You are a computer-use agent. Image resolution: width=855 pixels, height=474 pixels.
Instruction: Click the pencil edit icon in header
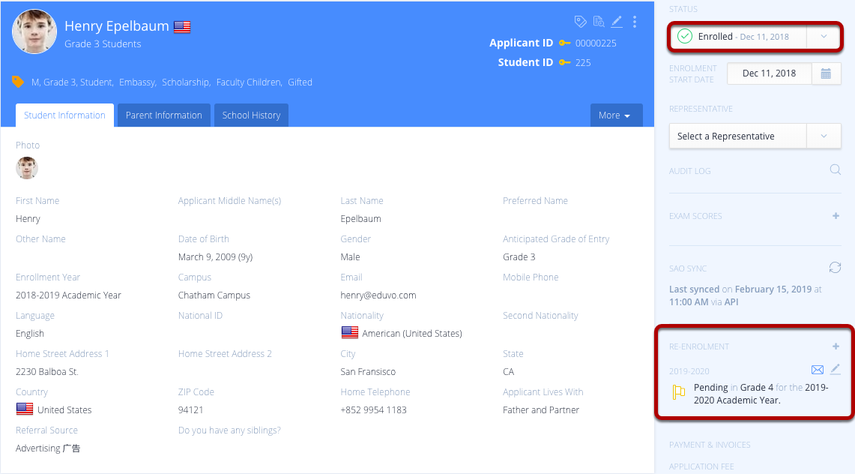[x=616, y=21]
